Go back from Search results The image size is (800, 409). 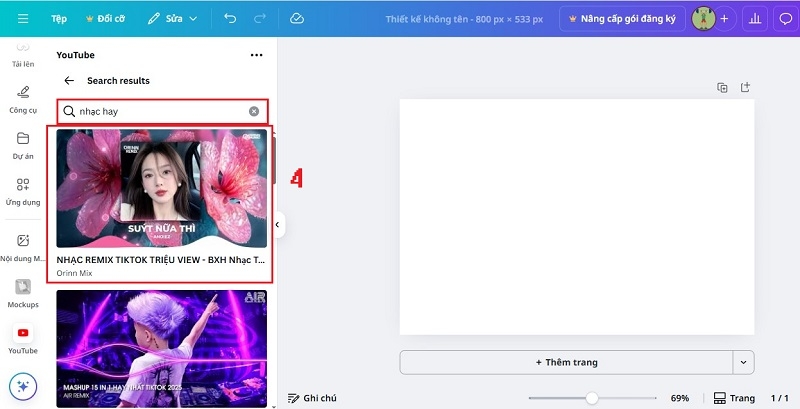pos(69,81)
